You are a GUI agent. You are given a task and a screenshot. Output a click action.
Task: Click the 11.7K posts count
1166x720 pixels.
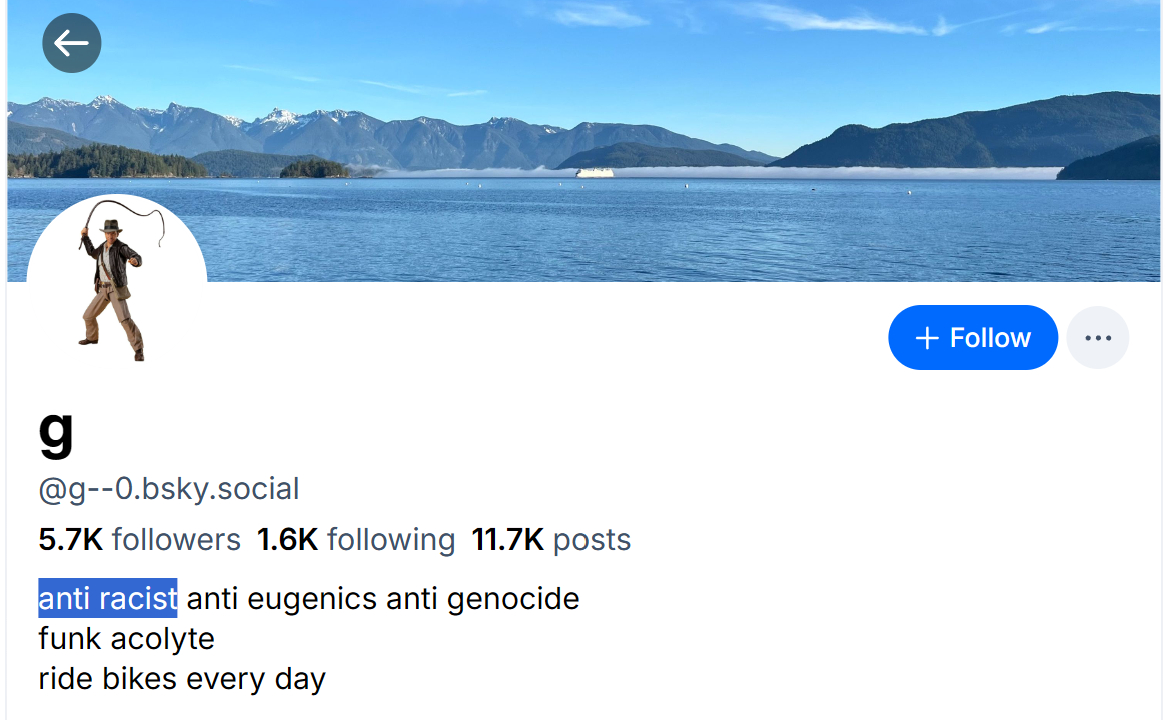click(551, 540)
